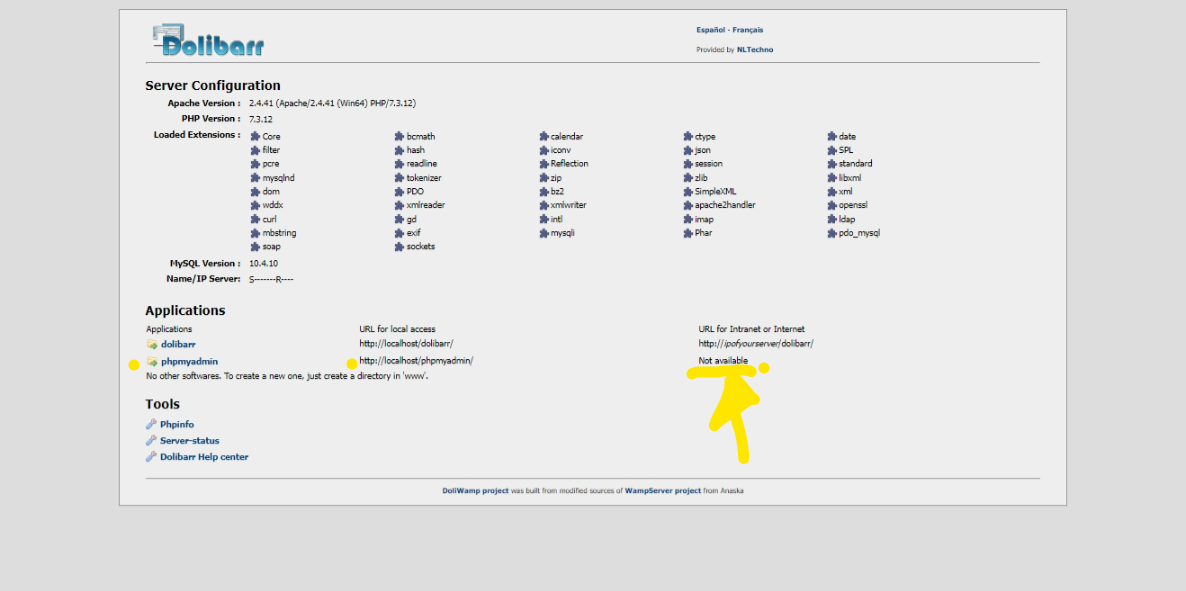Click the puzzle icon beside sockets extension
Screen dimensions: 1186x591
point(399,246)
